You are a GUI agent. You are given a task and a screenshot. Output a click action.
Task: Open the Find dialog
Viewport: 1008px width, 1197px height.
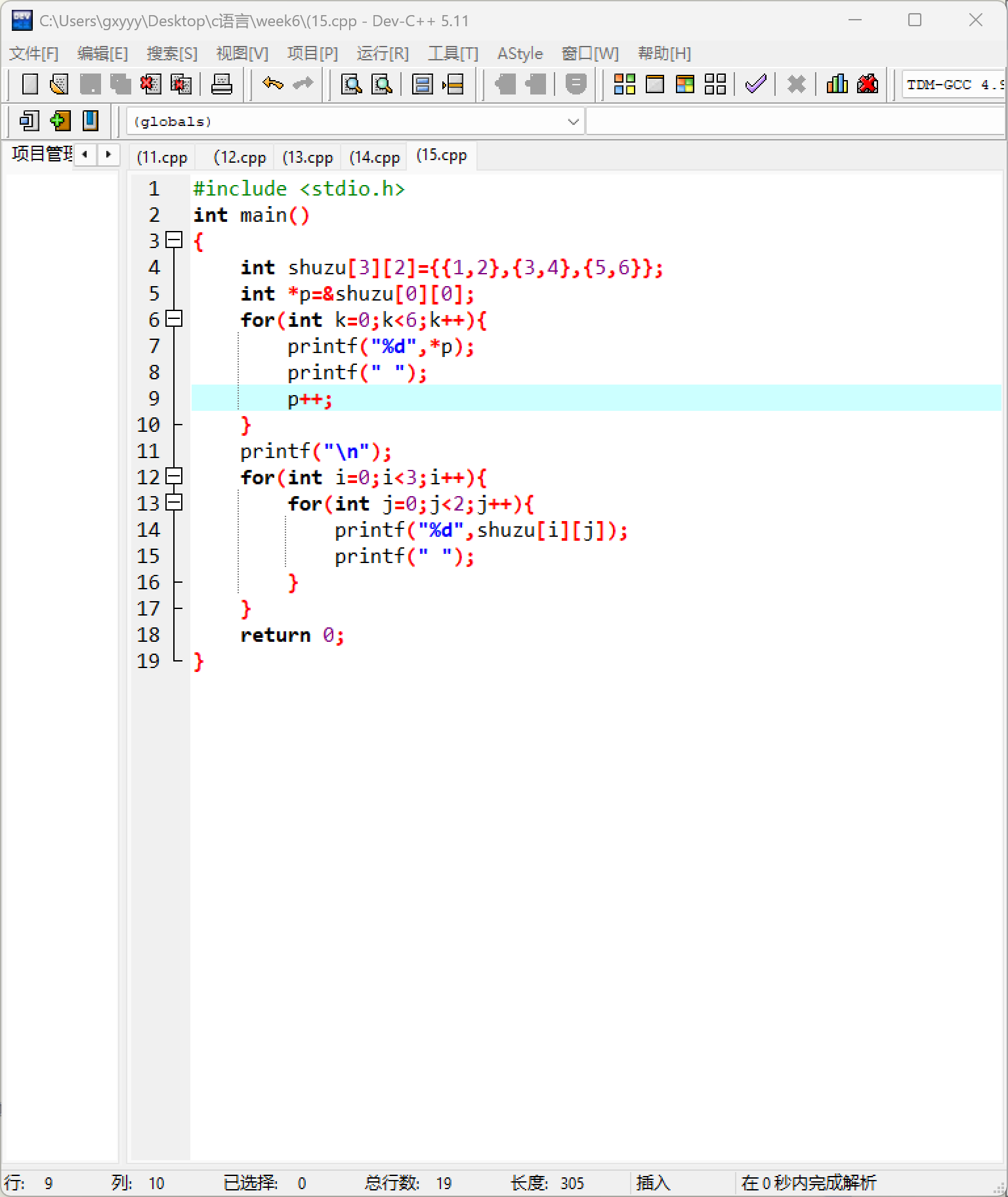[352, 84]
